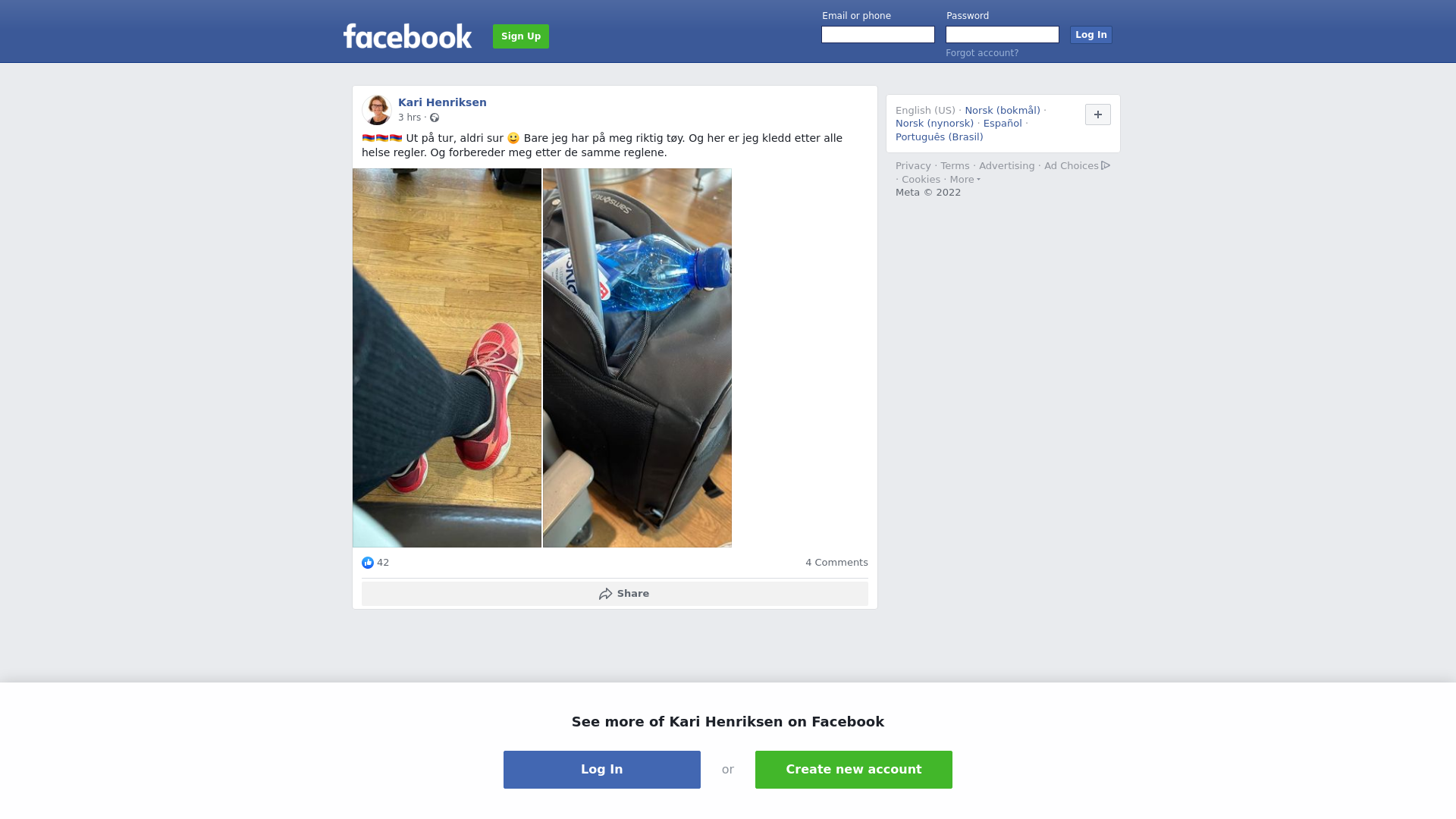Open the suitcase and water bottle photo
The image size is (1456, 819).
pos(637,358)
